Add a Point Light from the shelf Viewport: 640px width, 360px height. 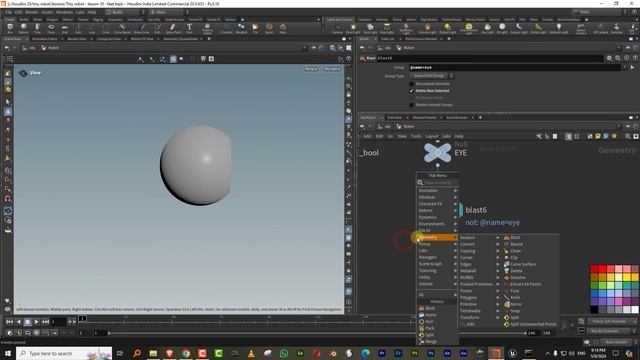click(353, 28)
